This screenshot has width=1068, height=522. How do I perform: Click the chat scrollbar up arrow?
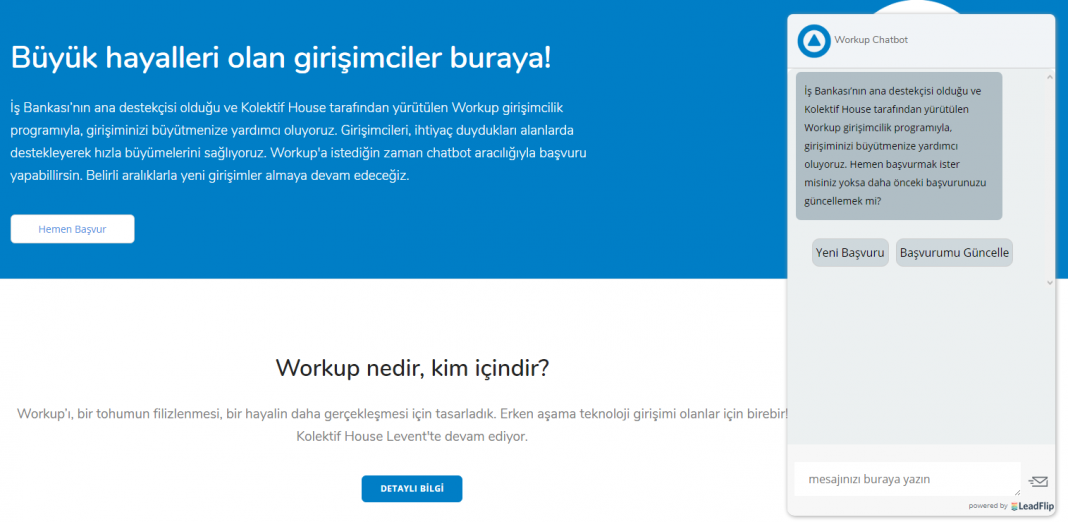click(x=1050, y=77)
